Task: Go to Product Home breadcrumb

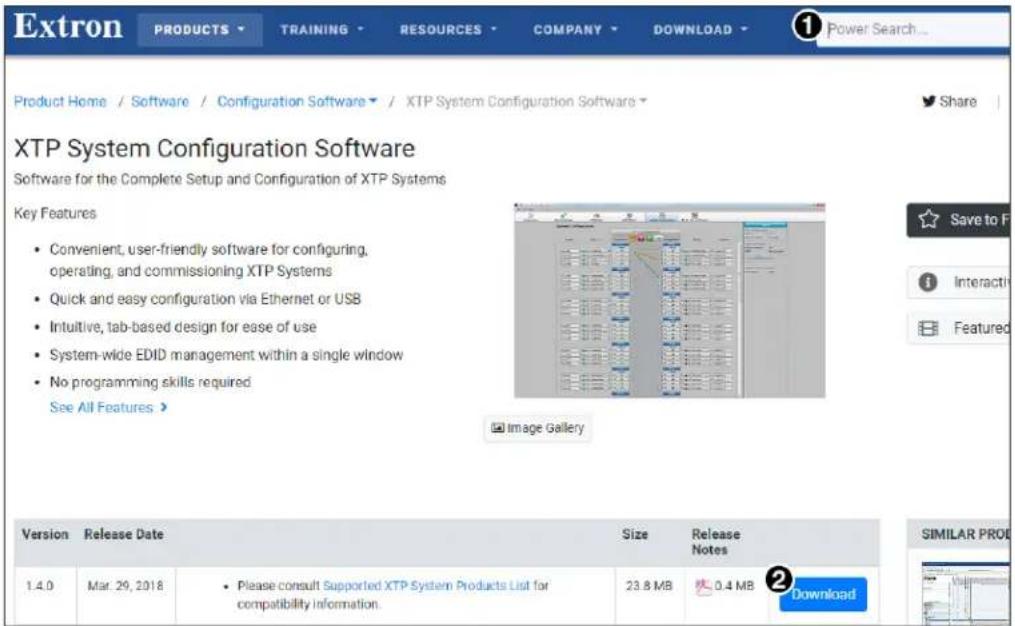Action: [x=60, y=102]
